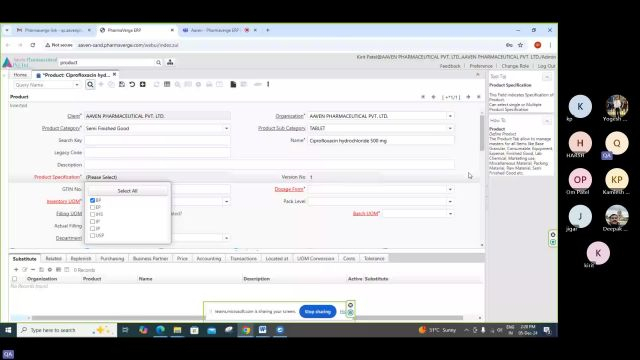Close the Product Ciprofloxacin window tab
This screenshot has width=640, height=360.
pyautogui.click(x=114, y=75)
